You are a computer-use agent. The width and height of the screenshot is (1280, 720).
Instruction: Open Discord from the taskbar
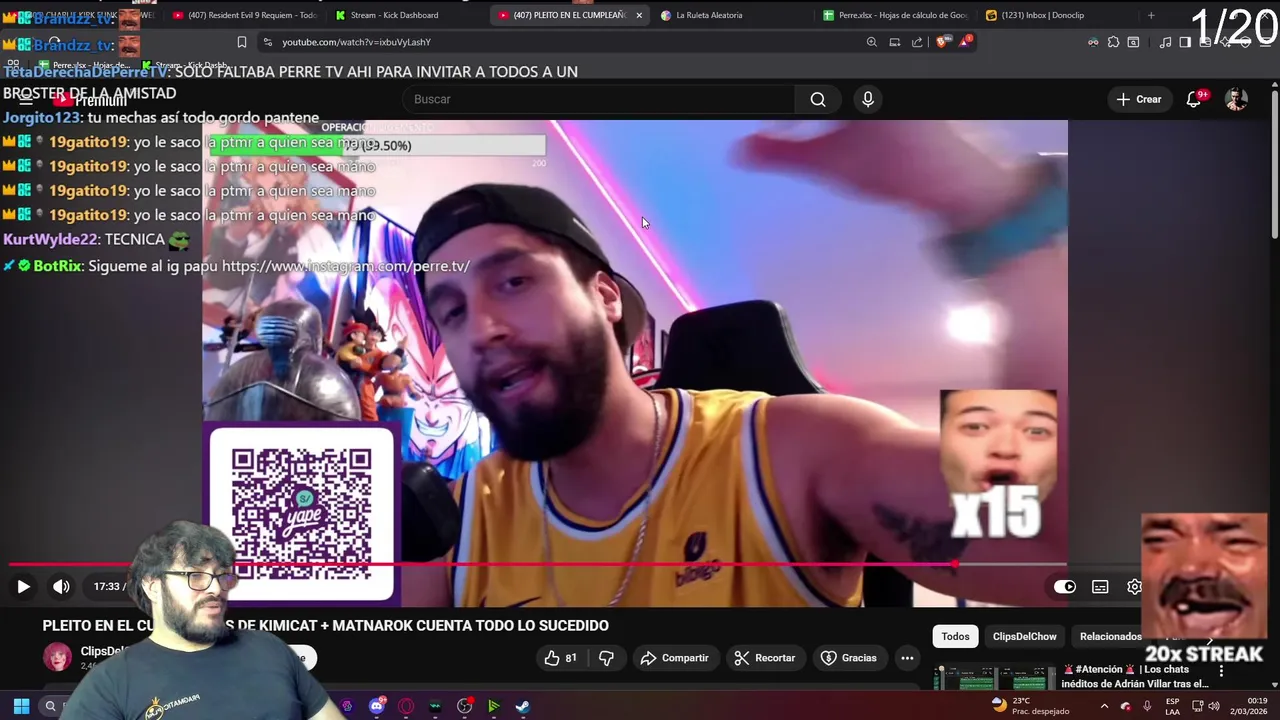(x=377, y=706)
